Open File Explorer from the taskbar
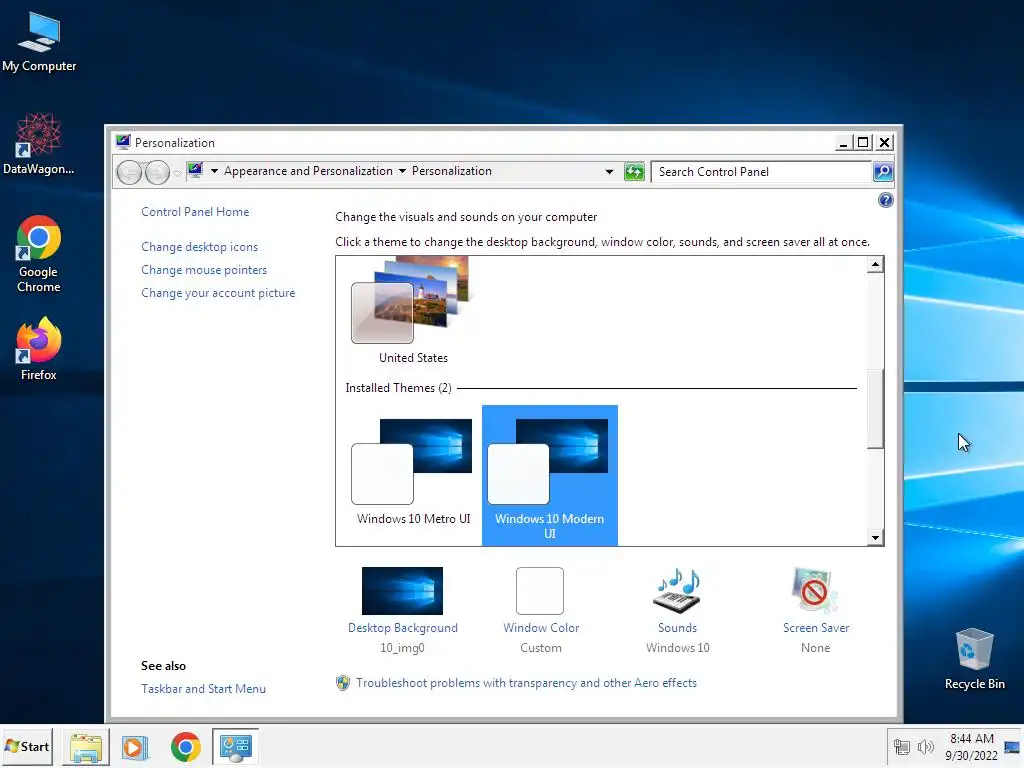The height and width of the screenshot is (768, 1024). [86, 747]
